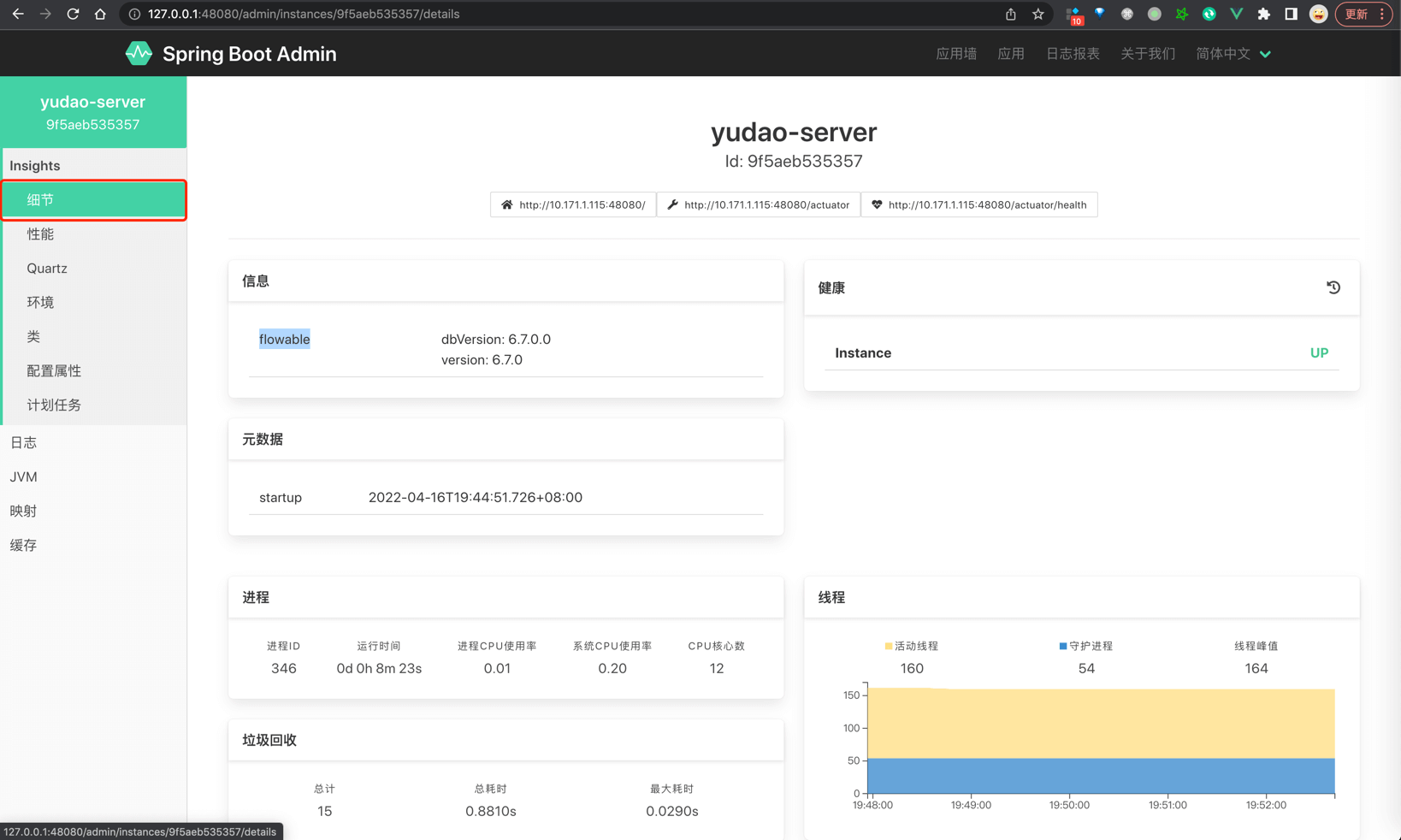Reload the page in browser

(73, 14)
